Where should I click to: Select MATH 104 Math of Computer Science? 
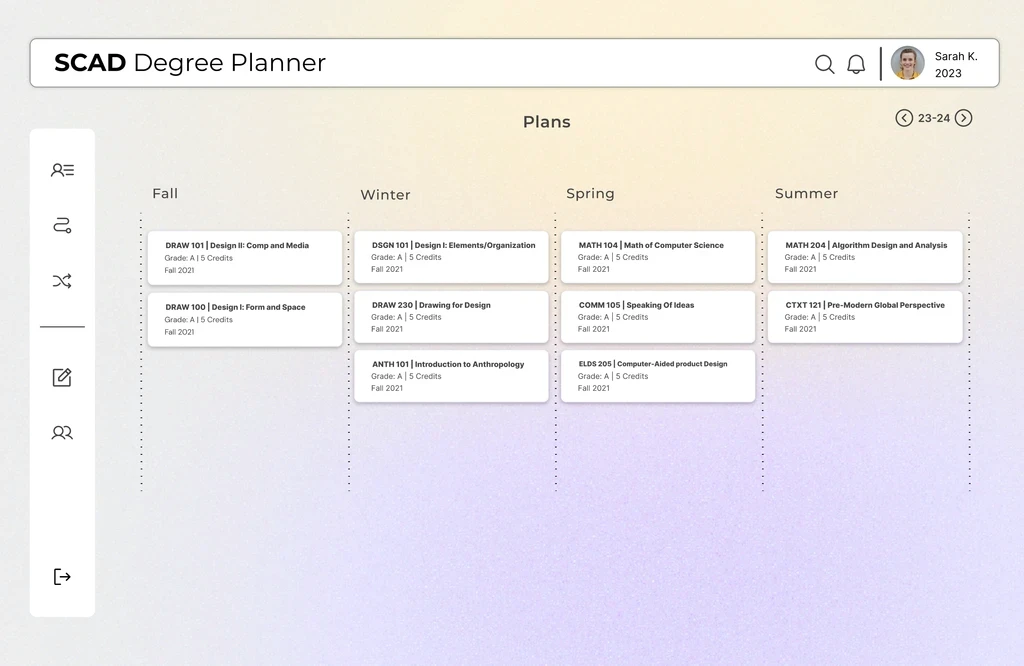point(658,257)
